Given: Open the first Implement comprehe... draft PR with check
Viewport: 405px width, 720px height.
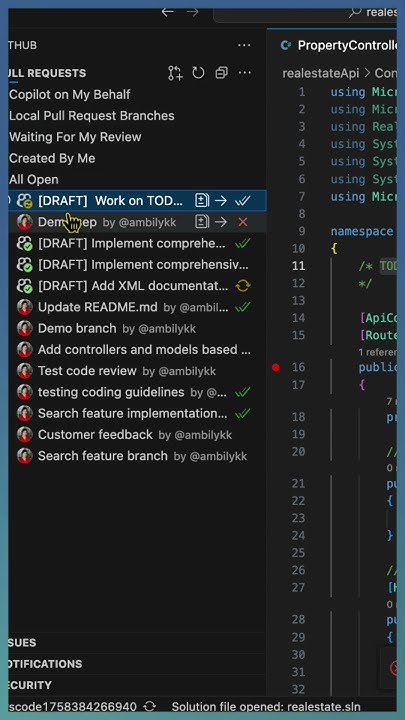Looking at the screenshot, I should [137, 243].
